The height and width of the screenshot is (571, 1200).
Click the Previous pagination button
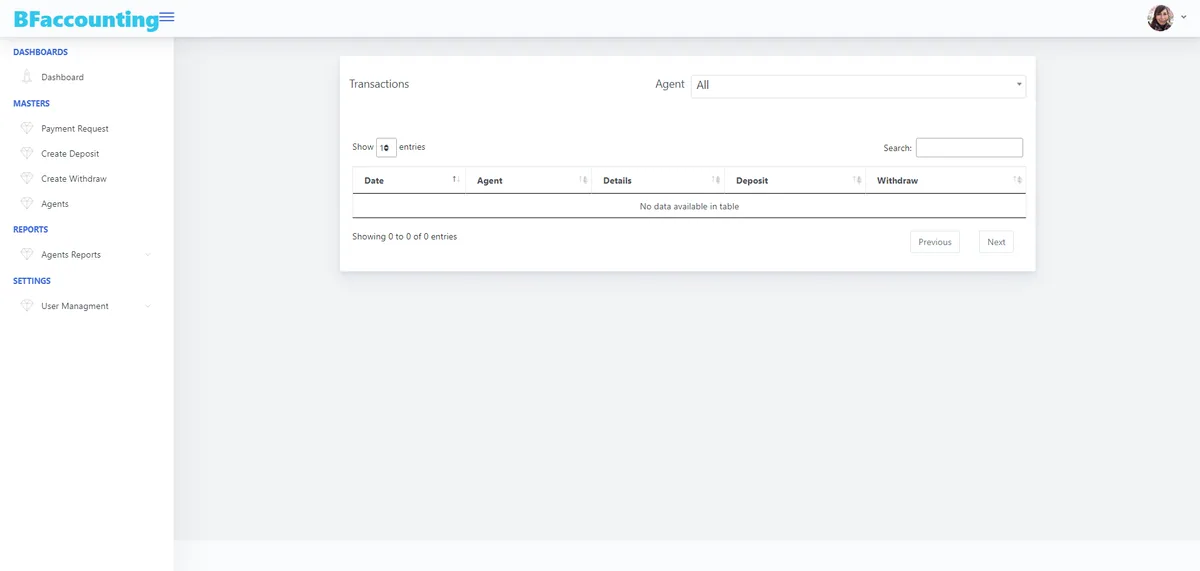pyautogui.click(x=935, y=242)
